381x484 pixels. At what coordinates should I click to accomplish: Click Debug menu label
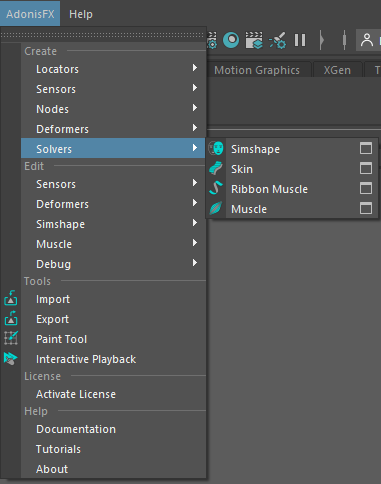click(x=53, y=264)
